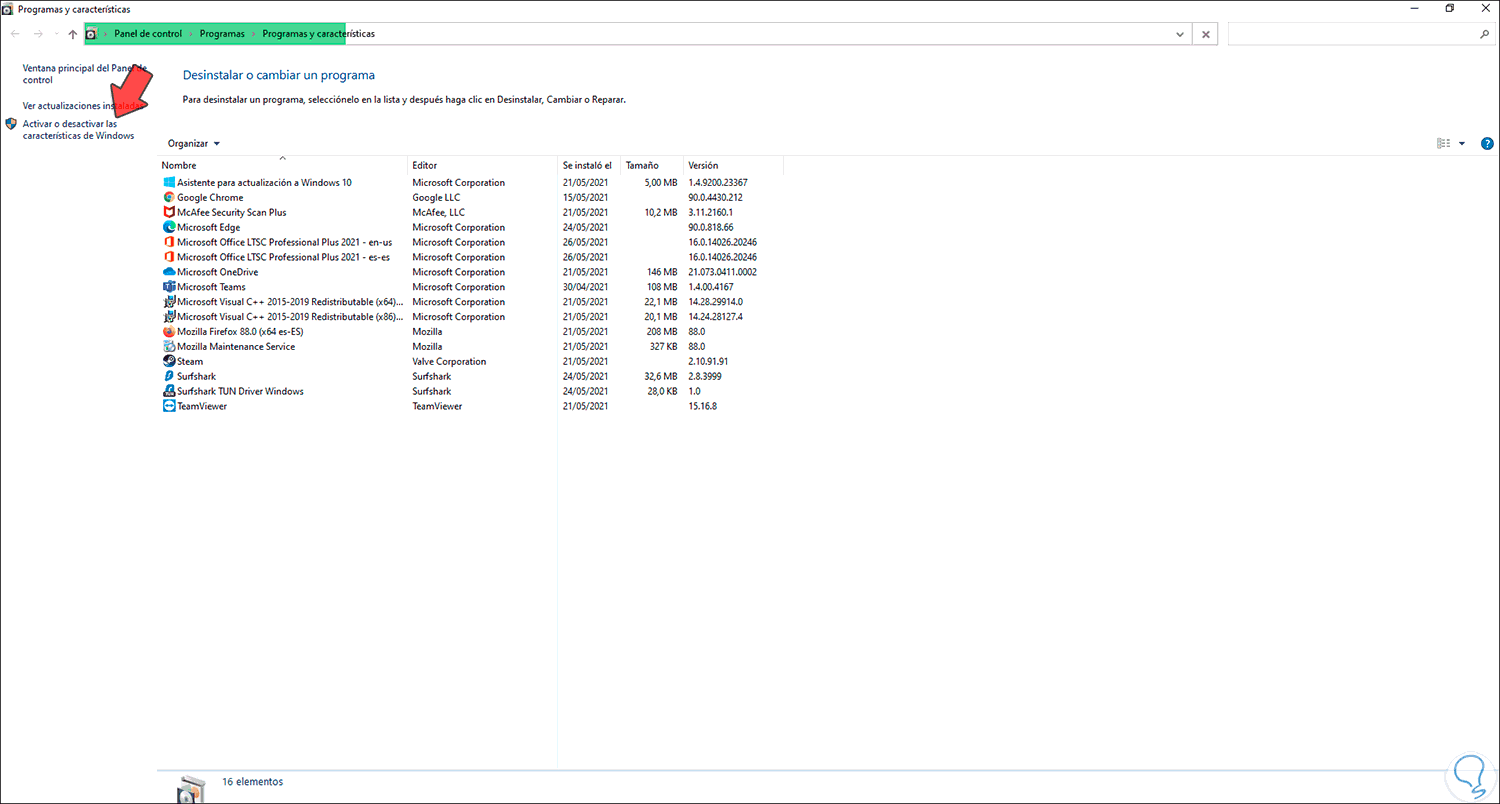Image resolution: width=1500 pixels, height=804 pixels.
Task: Restore down the window
Action: pyautogui.click(x=1450, y=9)
